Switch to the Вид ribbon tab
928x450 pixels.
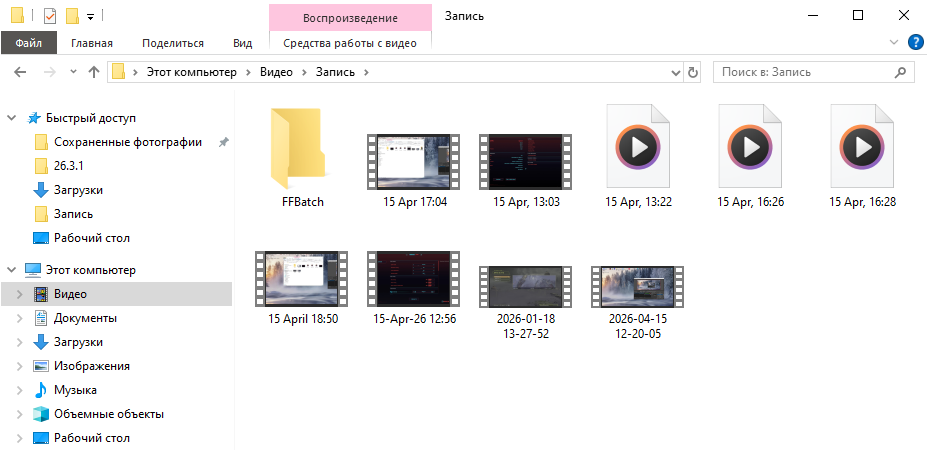click(243, 43)
